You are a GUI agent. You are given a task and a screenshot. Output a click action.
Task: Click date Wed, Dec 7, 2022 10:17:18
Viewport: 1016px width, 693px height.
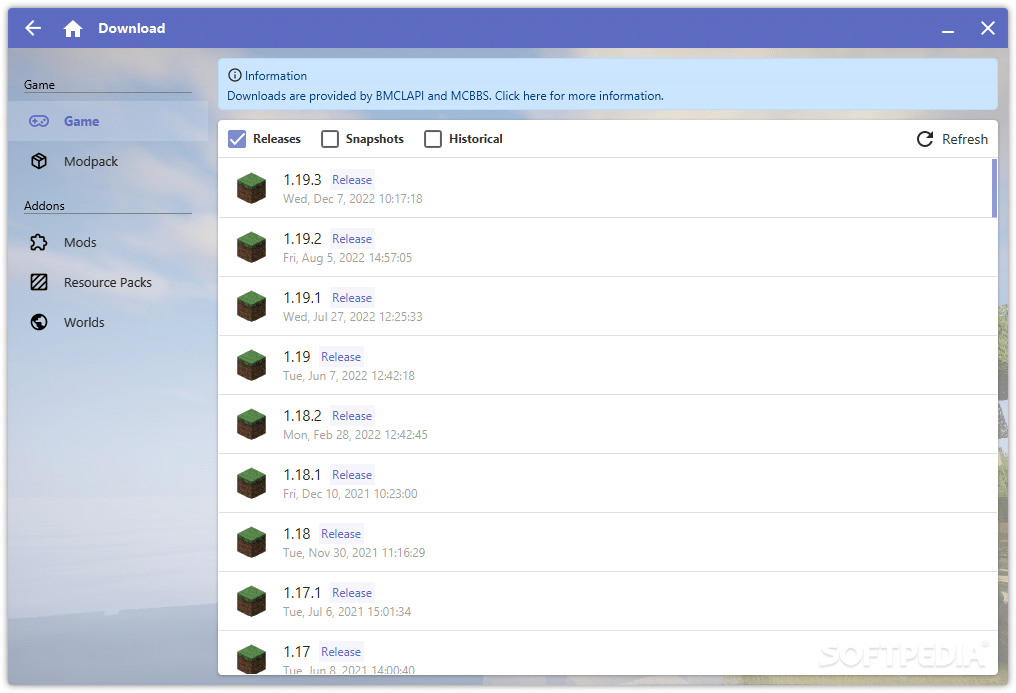[x=352, y=199]
